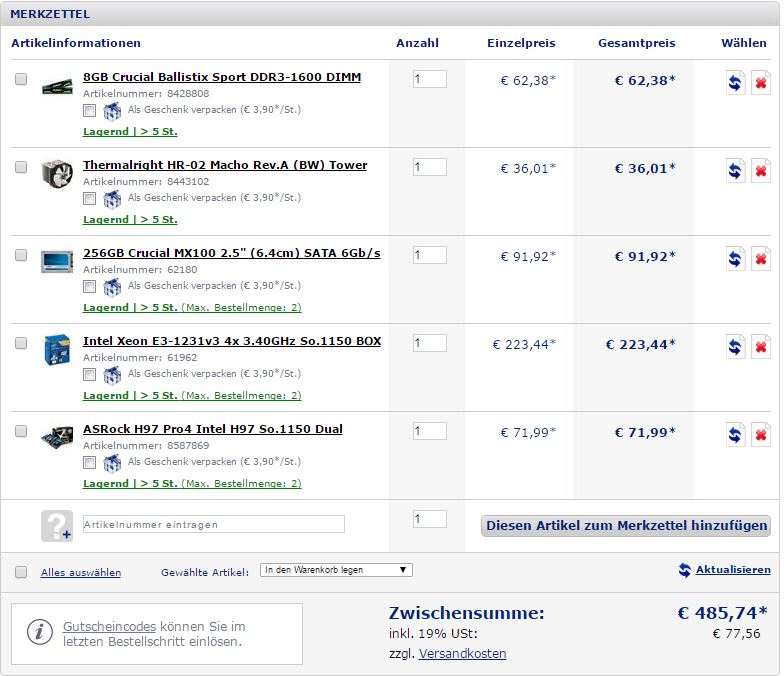784x676 pixels.
Task: Refresh the Intel Xeon E3-1231v3 row
Action: (735, 346)
